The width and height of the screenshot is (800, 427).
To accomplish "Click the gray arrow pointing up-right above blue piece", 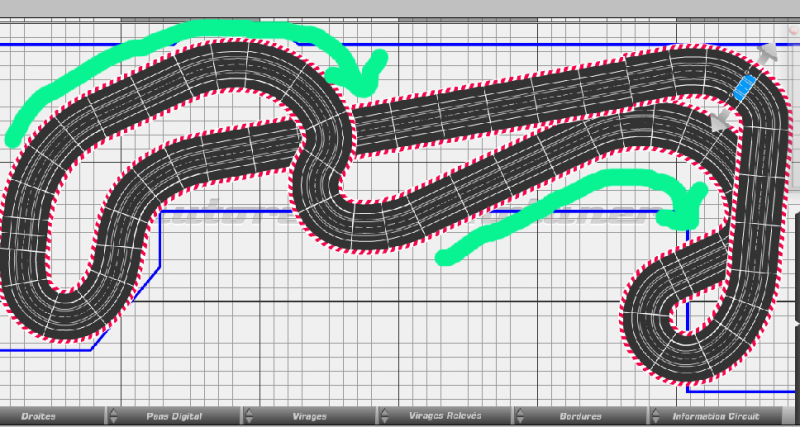I will coord(767,53).
